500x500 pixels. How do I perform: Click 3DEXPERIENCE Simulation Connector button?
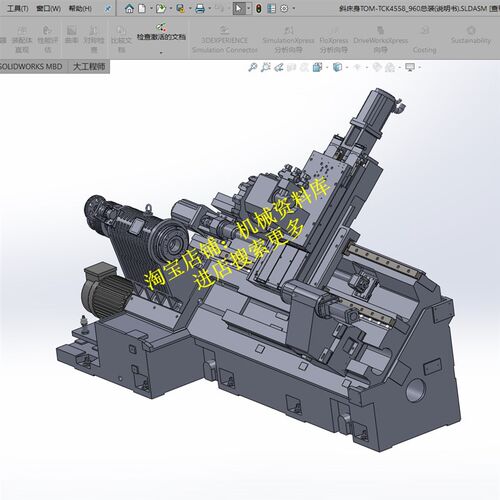[x=225, y=40]
